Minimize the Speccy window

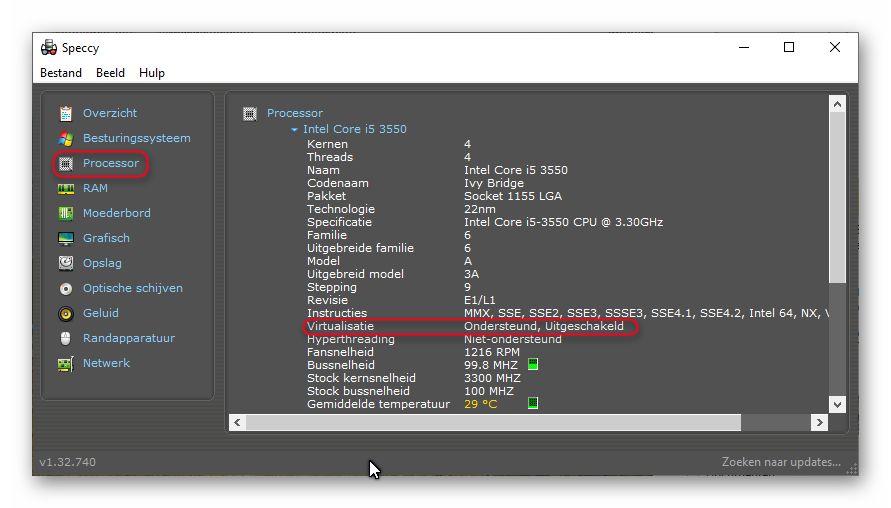744,47
